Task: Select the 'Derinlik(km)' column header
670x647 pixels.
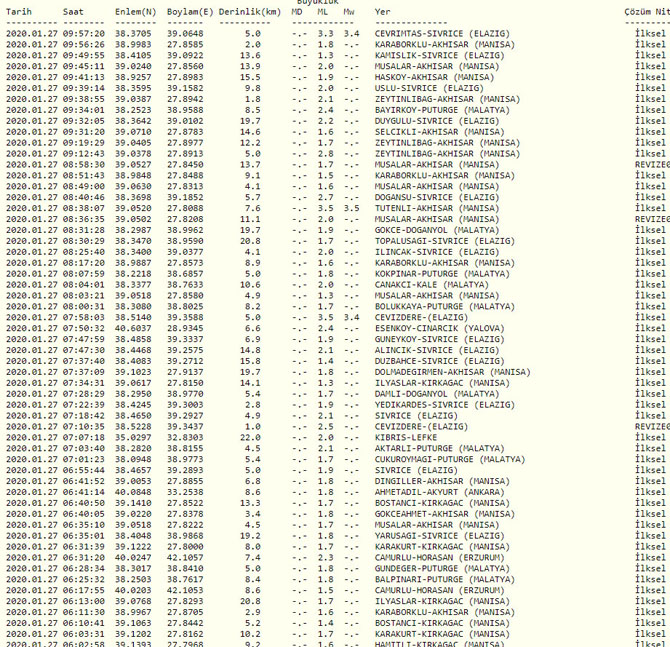Action: 250,12
